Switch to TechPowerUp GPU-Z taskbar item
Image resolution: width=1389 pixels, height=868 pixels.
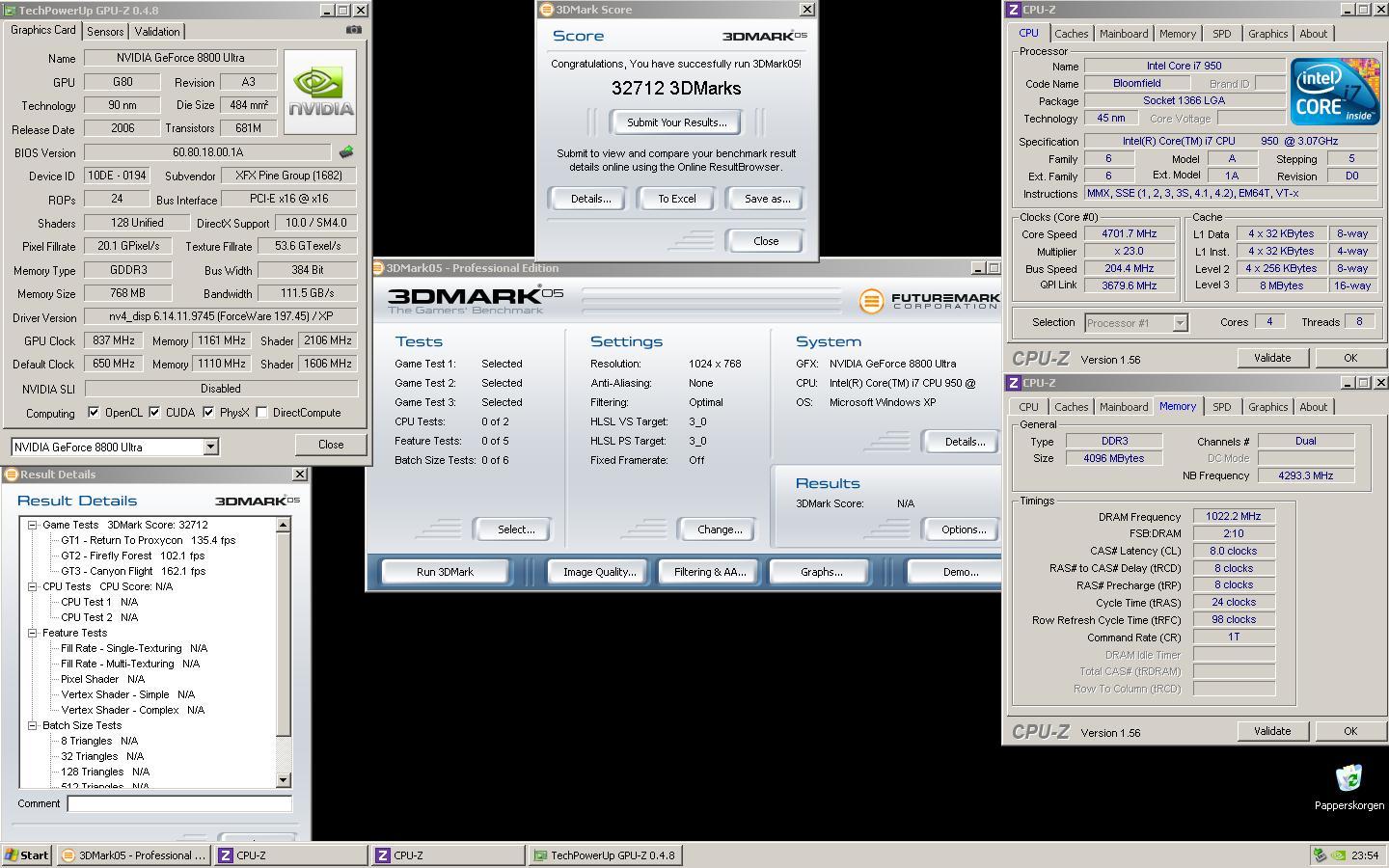pos(605,855)
